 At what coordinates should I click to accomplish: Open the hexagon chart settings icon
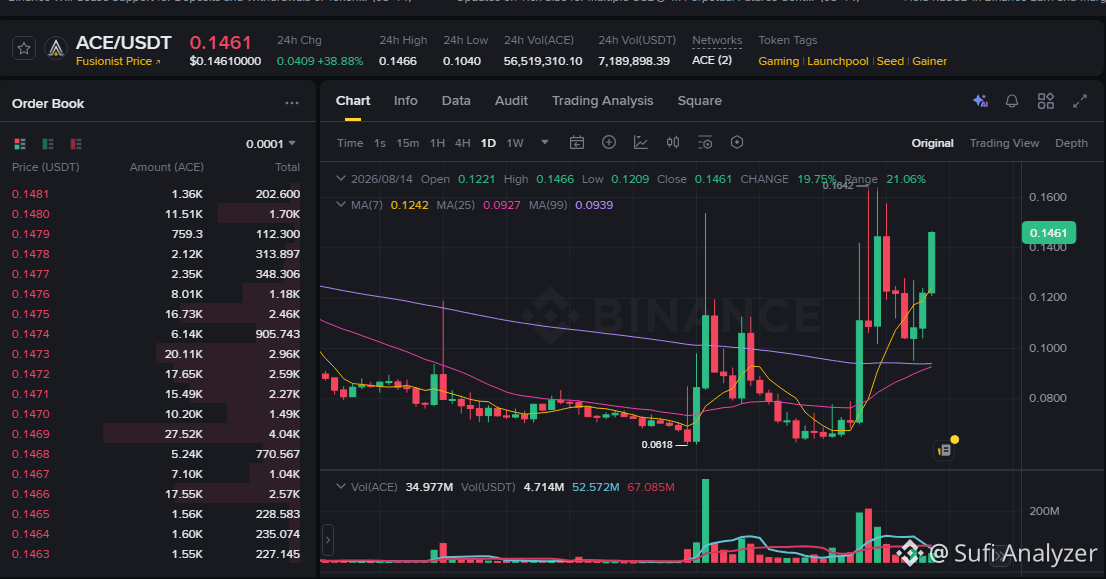point(737,142)
